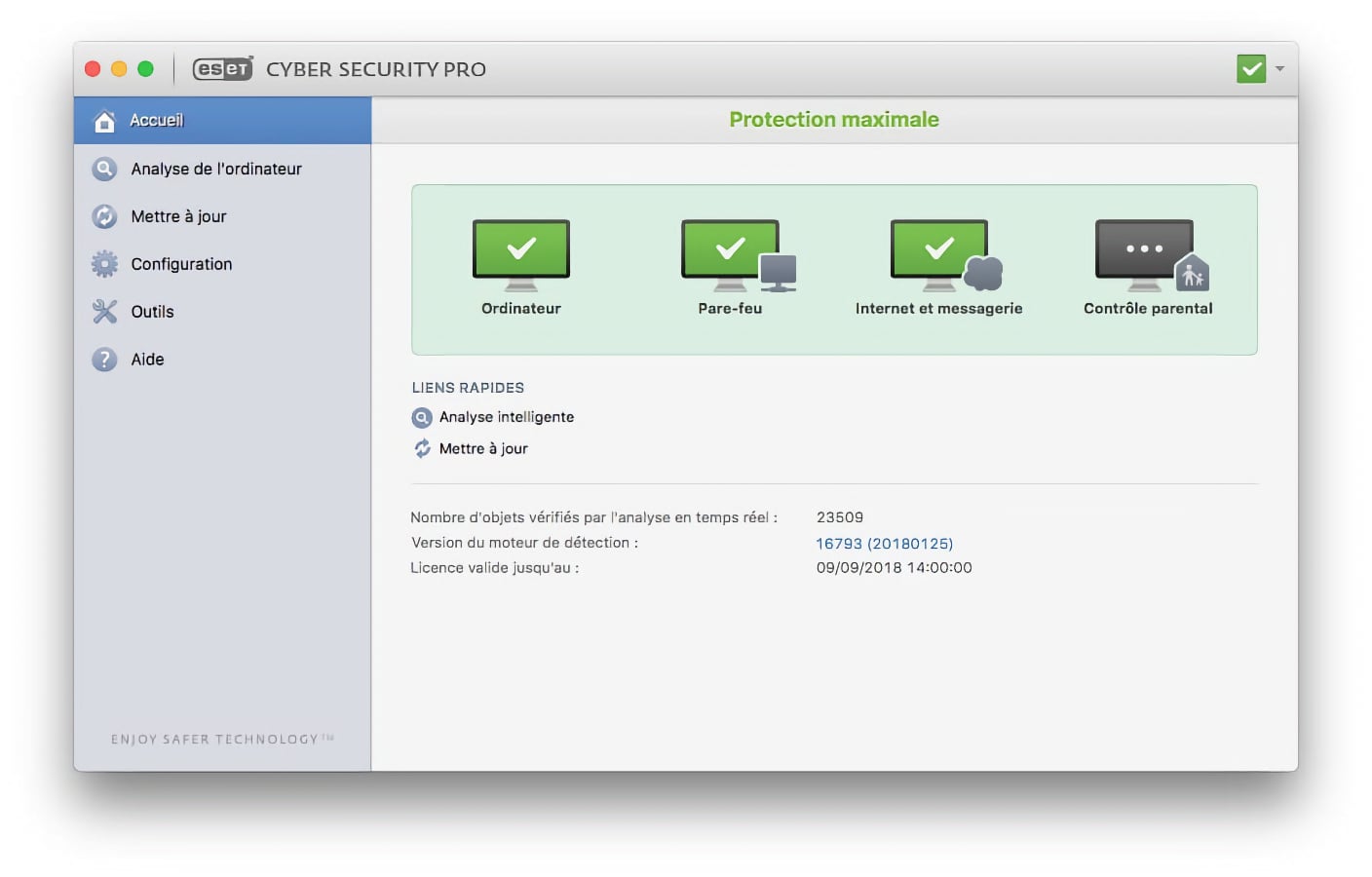1372x877 pixels.
Task: Launch the Analyse intelligente quick link
Action: point(507,417)
